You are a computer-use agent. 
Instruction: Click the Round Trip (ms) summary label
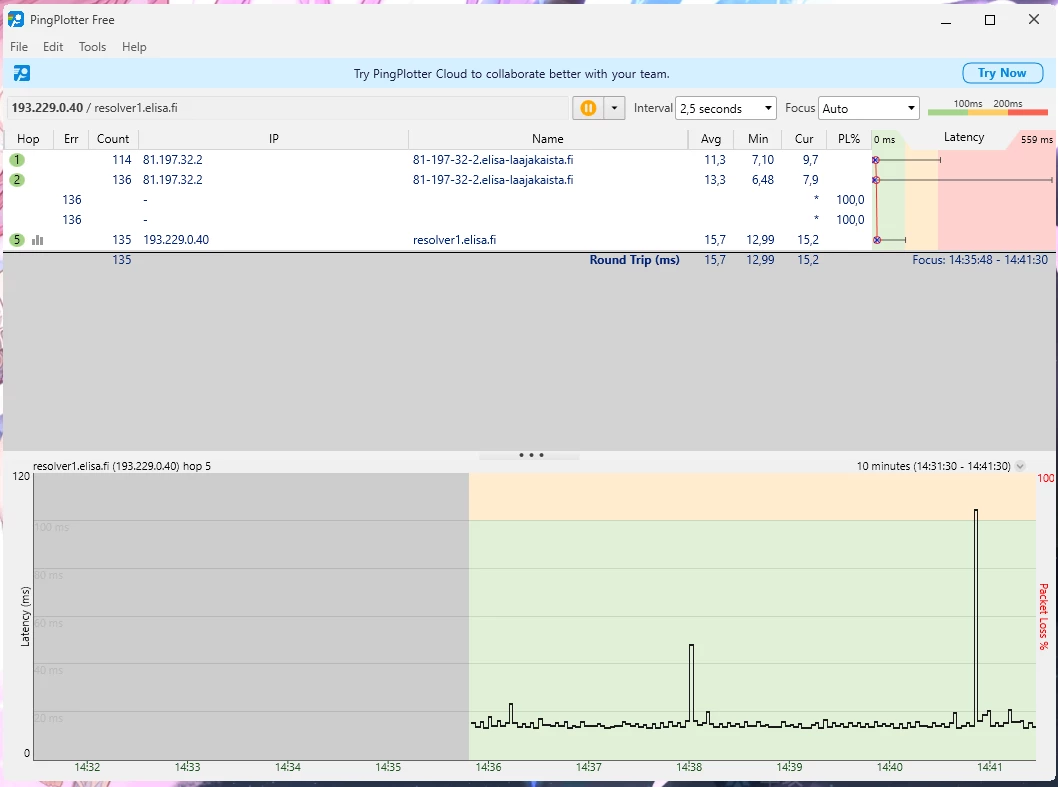(634, 260)
